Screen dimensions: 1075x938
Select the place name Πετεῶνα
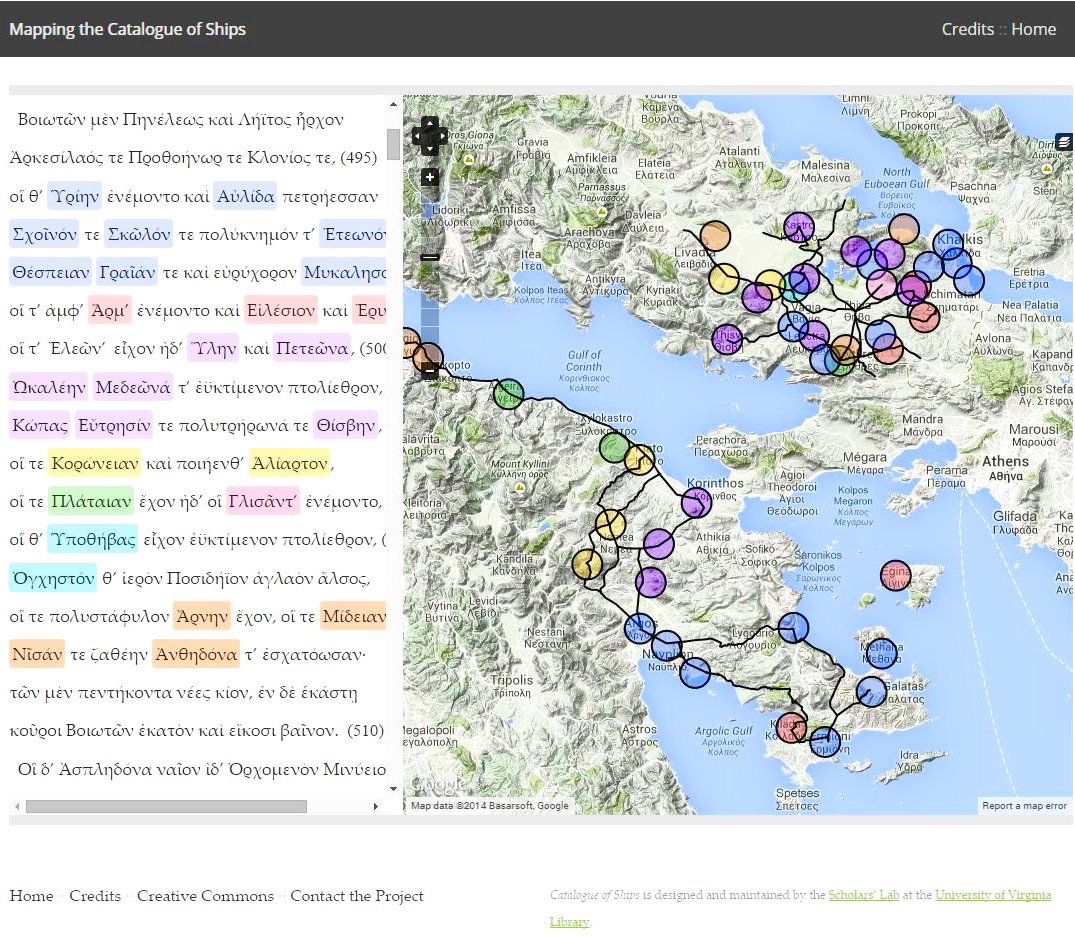click(x=311, y=349)
